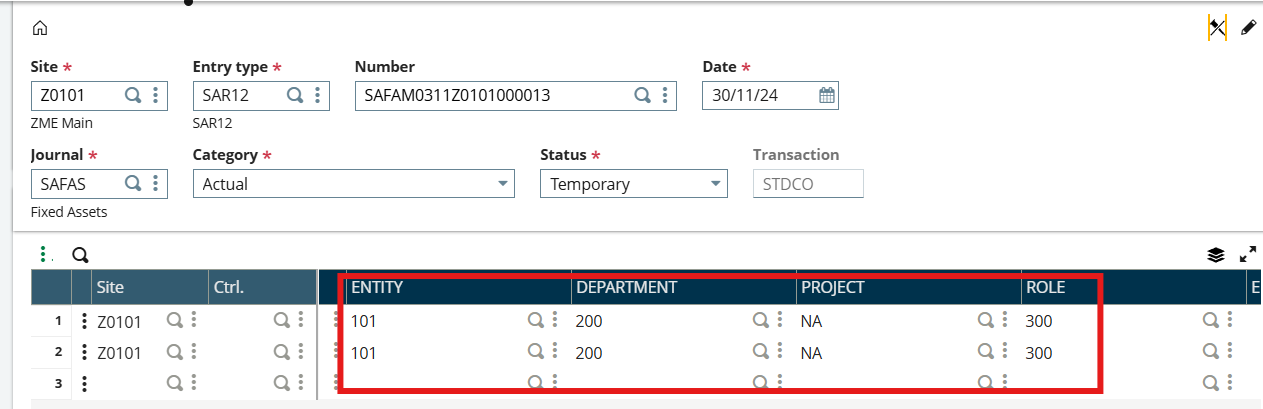Select row number 3 in grid
The height and width of the screenshot is (409, 1263).
(x=58, y=383)
